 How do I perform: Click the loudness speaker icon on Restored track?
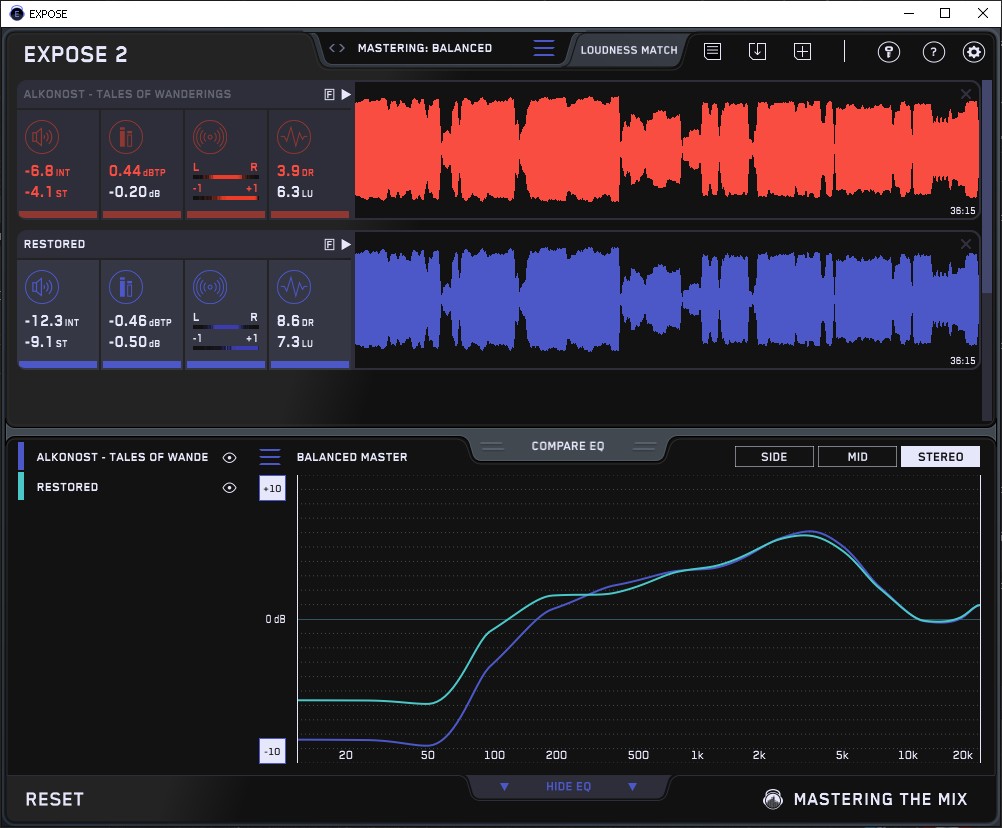point(41,288)
